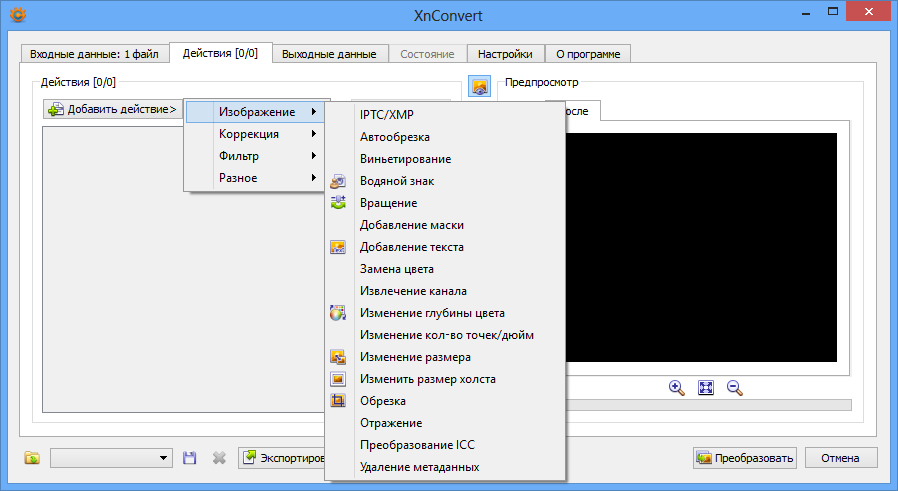This screenshot has height=491, width=898.
Task: Click the XnConvert application icon in title bar
Action: [18, 15]
